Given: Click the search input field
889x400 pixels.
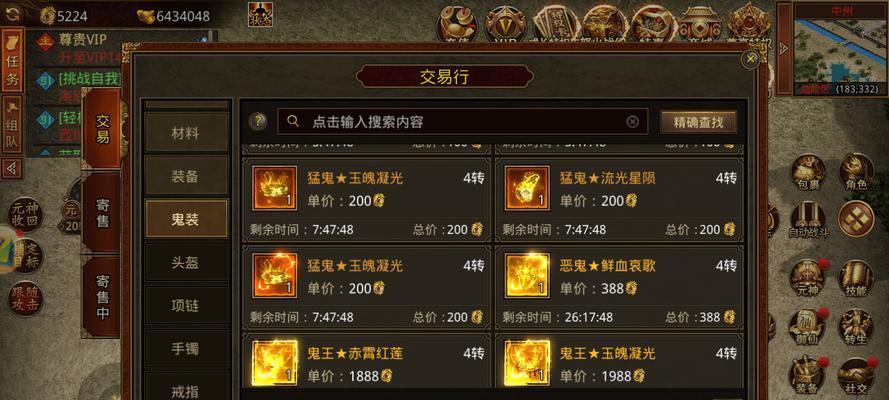Looking at the screenshot, I should point(462,121).
